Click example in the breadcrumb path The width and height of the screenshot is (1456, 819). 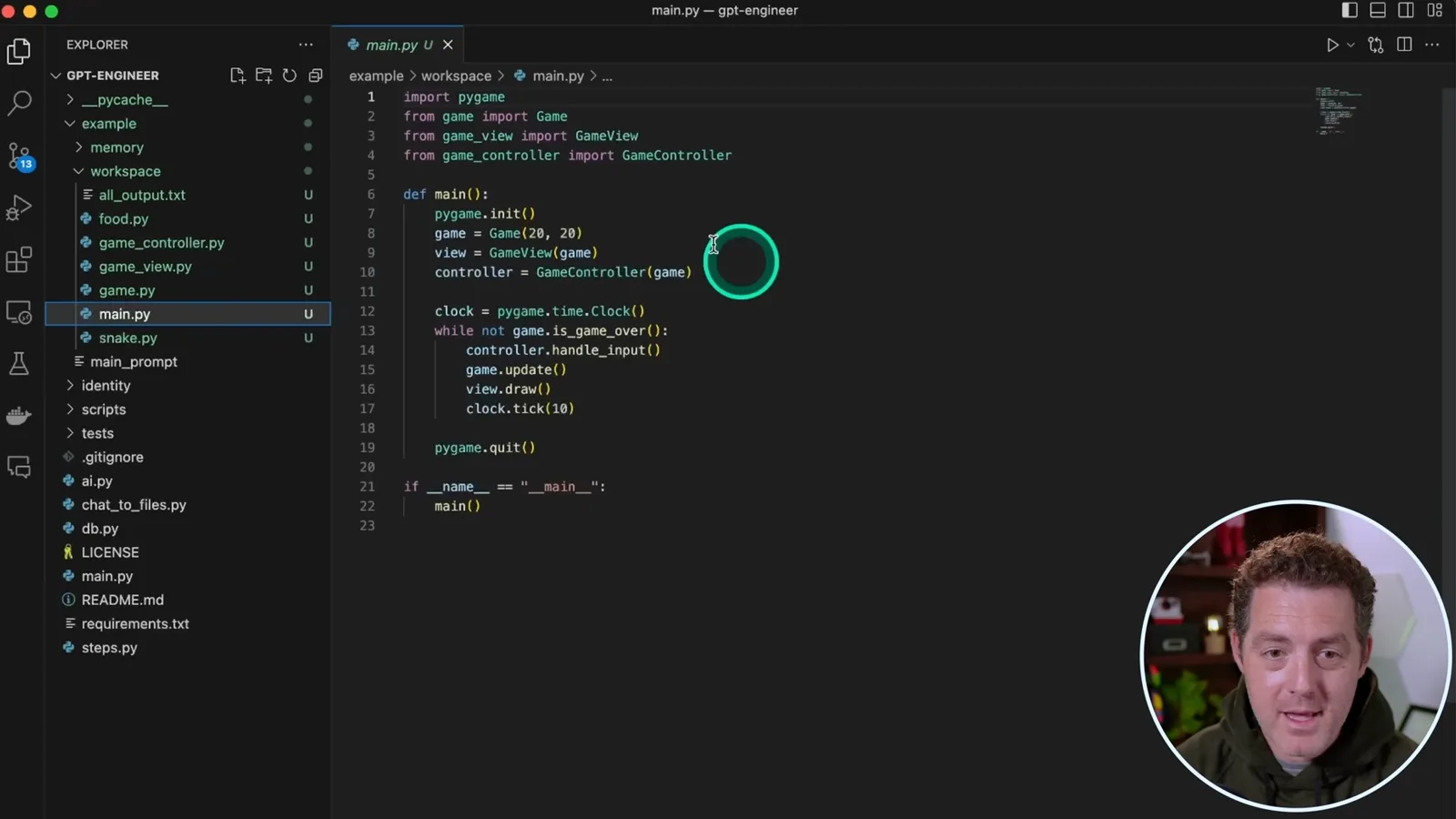click(376, 76)
